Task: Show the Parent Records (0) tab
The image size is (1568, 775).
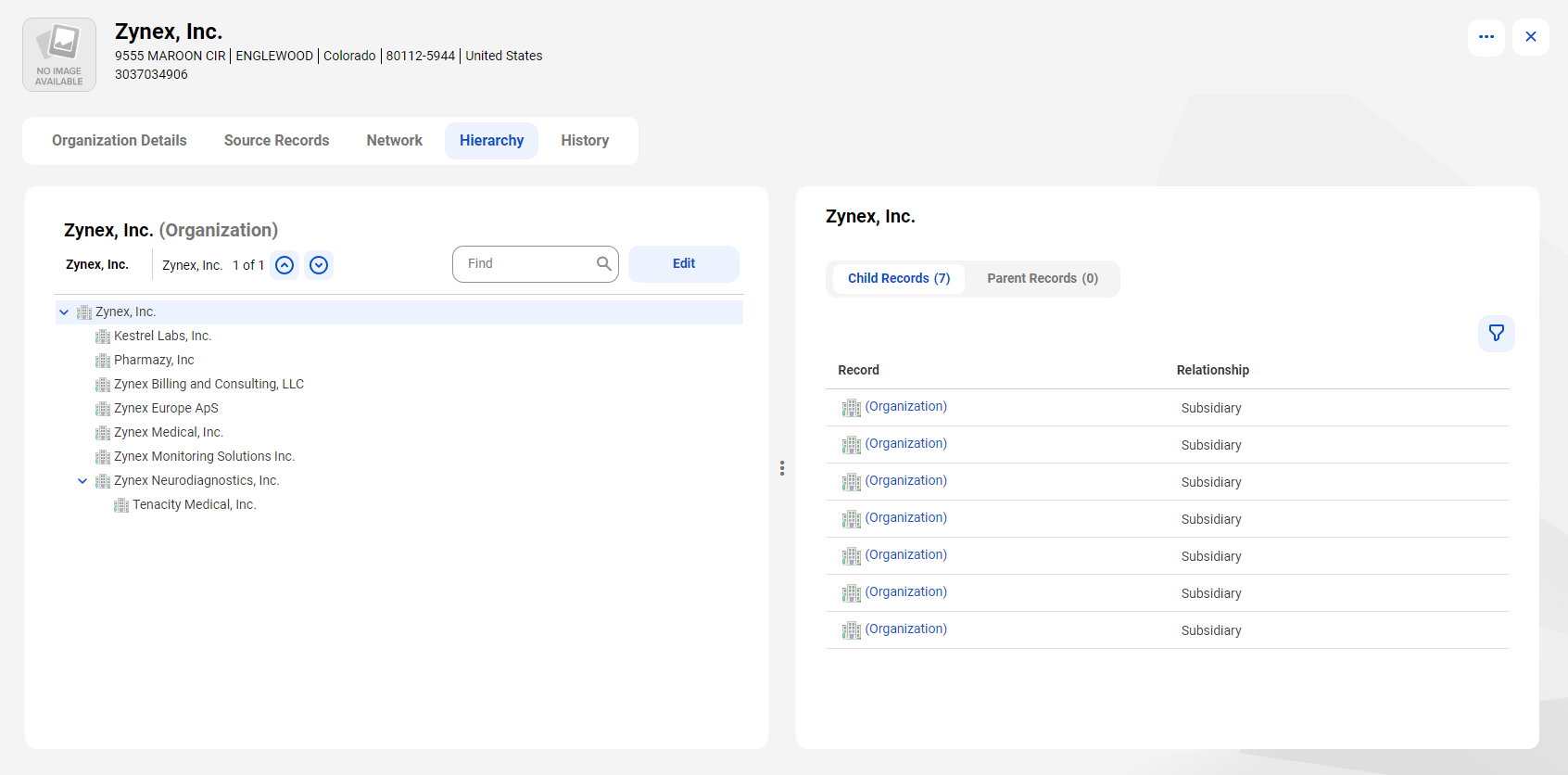Action: tap(1043, 279)
